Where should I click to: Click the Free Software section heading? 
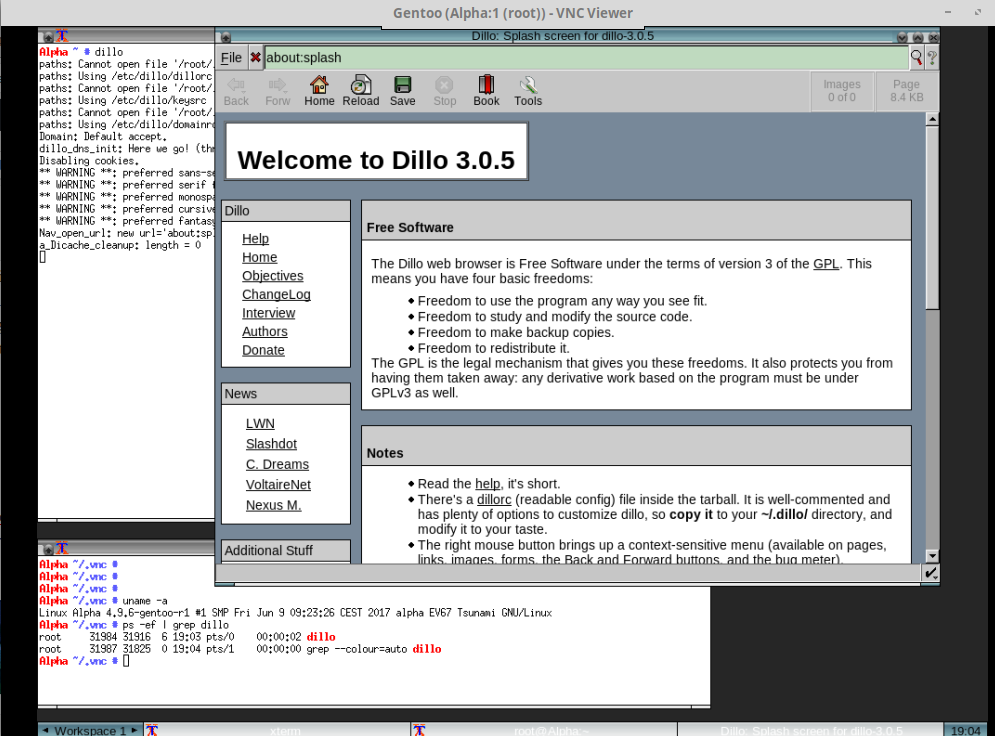[x=410, y=228]
